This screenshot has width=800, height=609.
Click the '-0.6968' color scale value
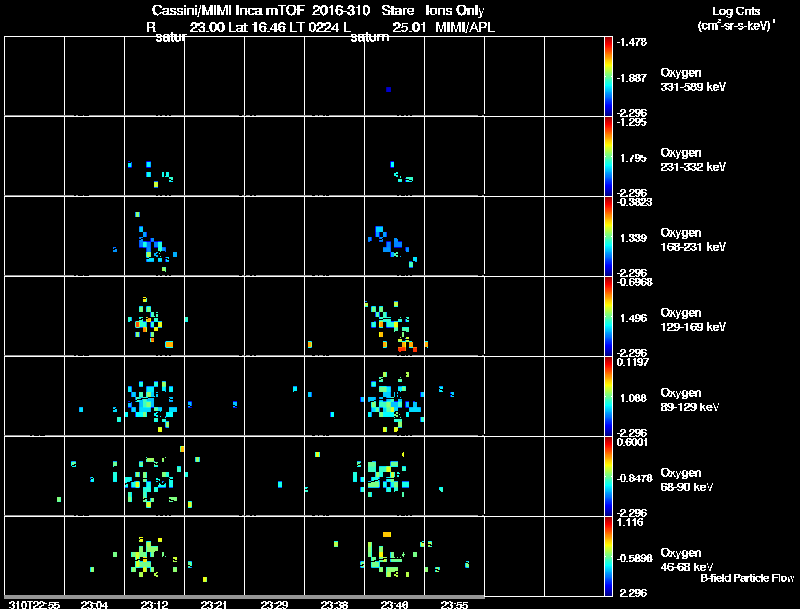[x=634, y=282]
